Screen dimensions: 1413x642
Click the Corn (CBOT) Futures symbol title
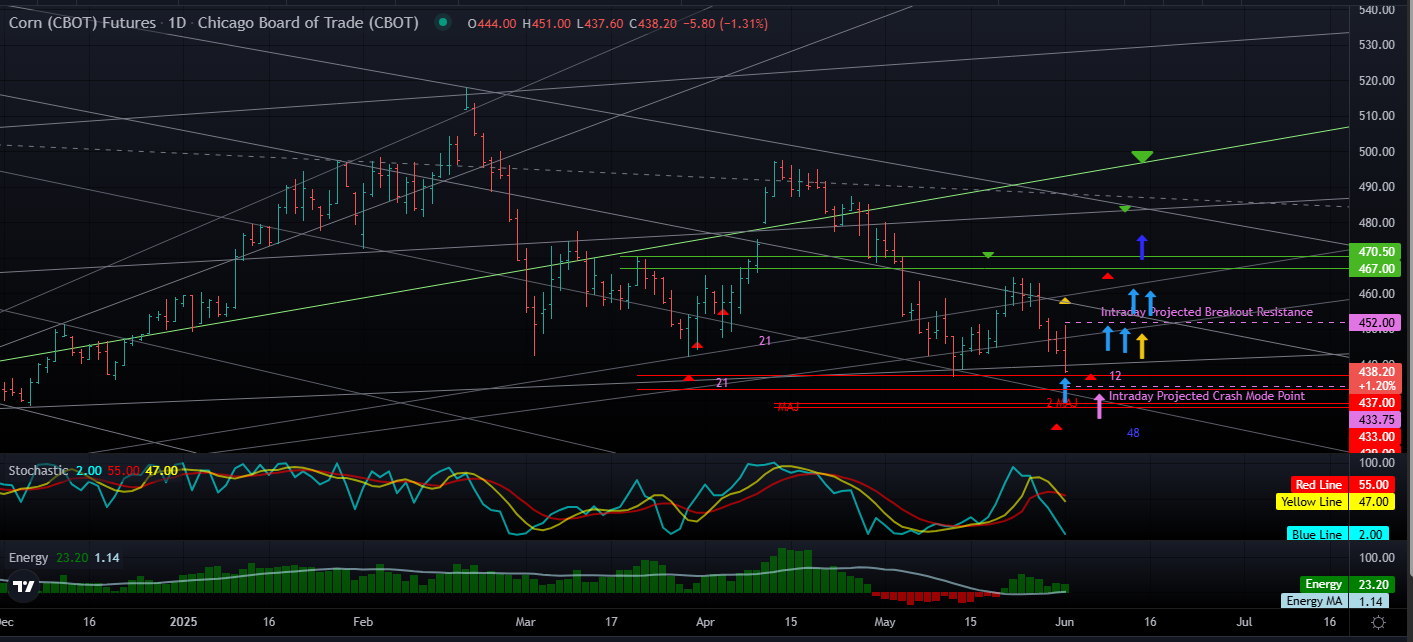click(x=82, y=23)
